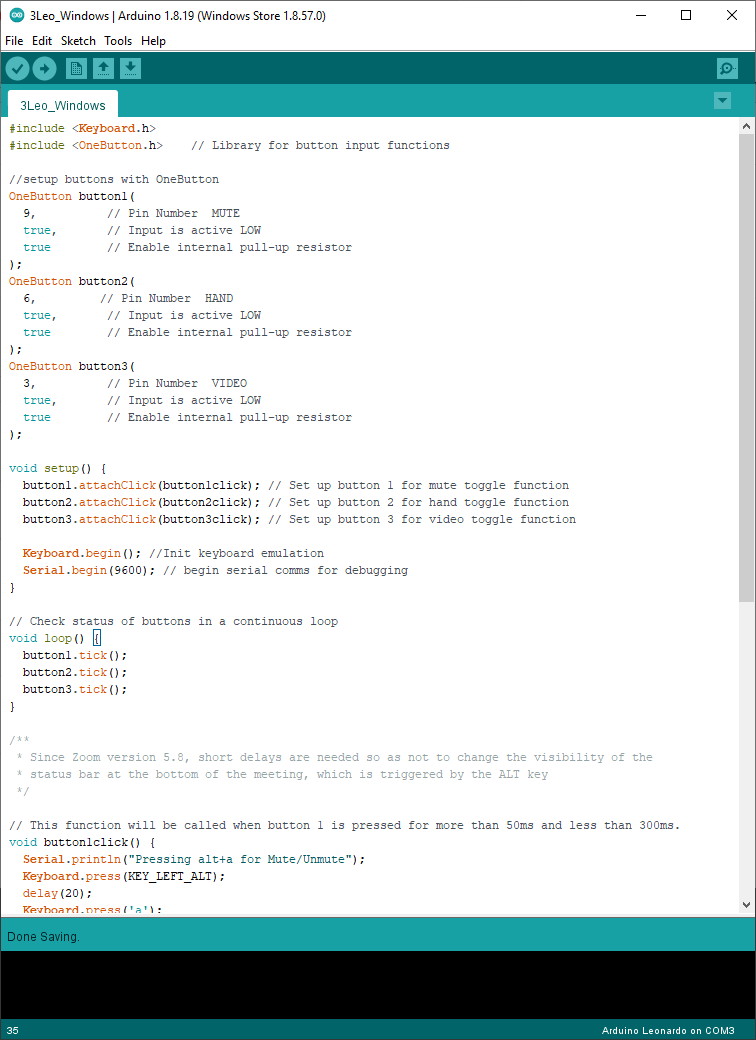The height and width of the screenshot is (1040, 756).
Task: Click the 'void button1click() {' line
Action: (x=82, y=842)
